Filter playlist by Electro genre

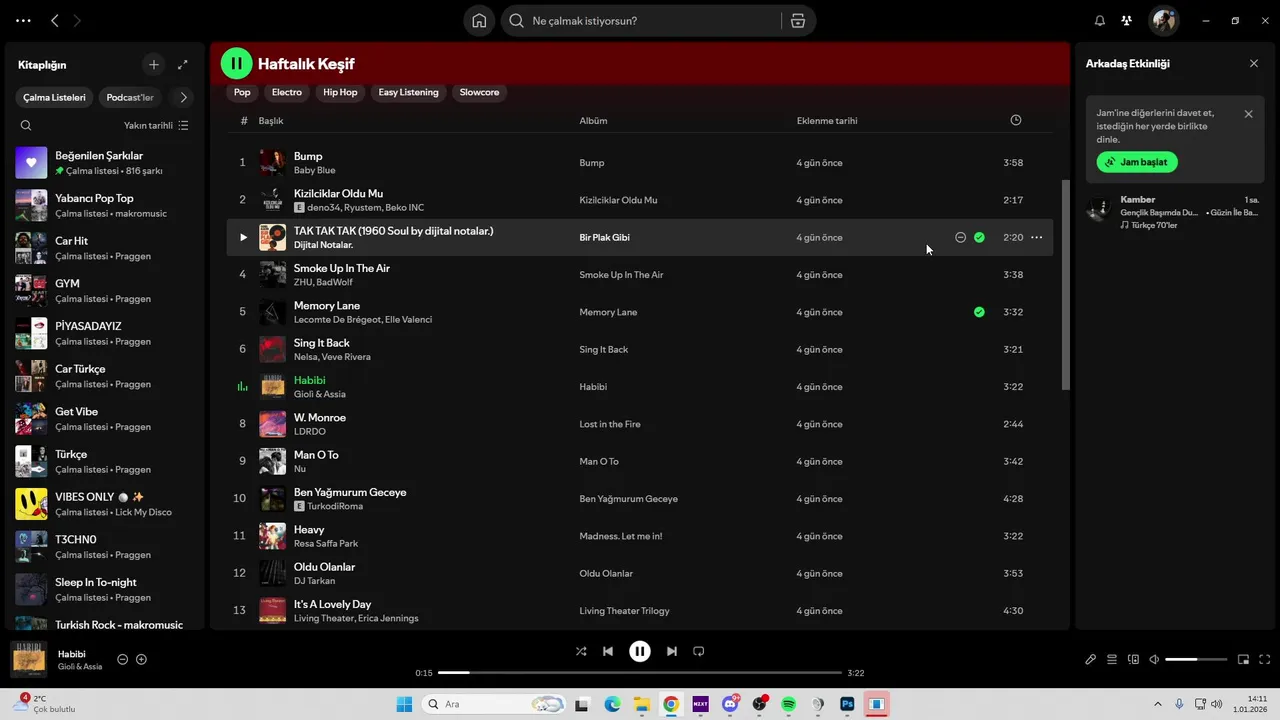(x=286, y=92)
